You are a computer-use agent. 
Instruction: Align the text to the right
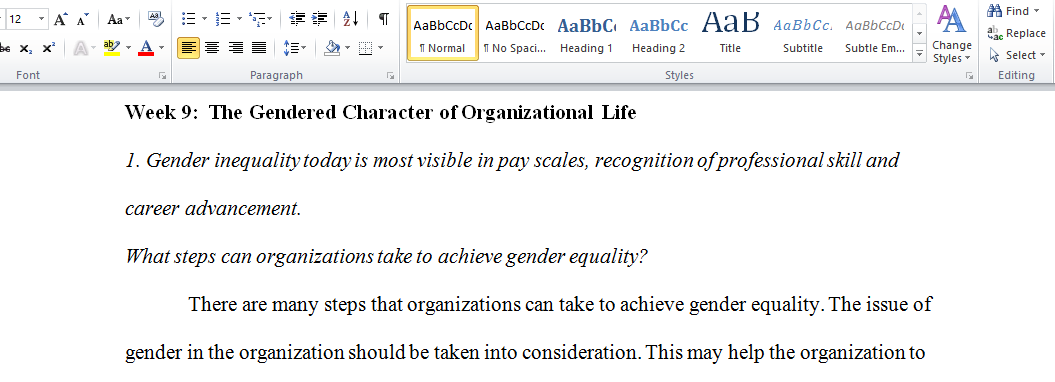pyautogui.click(x=235, y=48)
